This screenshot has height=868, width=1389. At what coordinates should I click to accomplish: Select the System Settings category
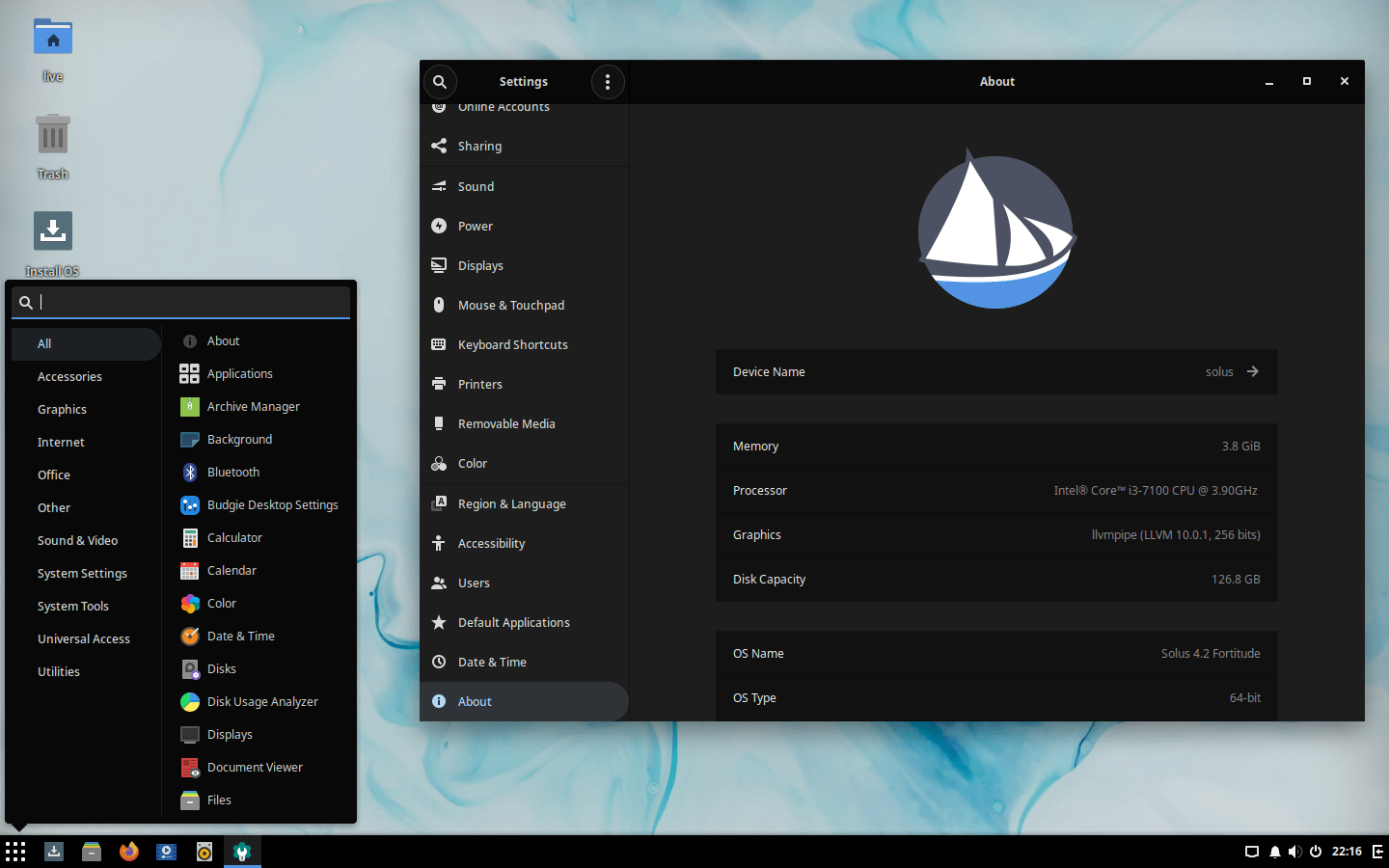click(86, 574)
